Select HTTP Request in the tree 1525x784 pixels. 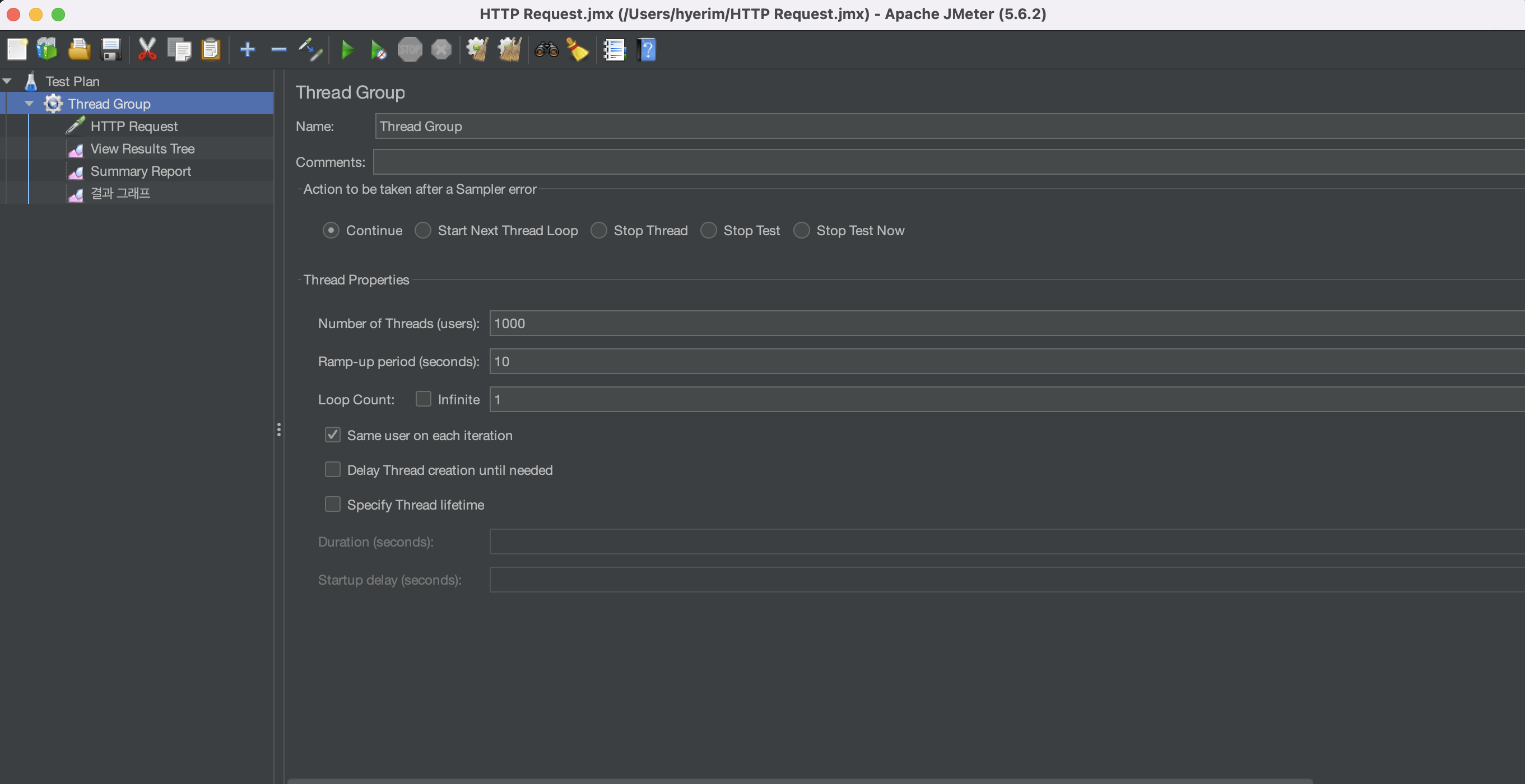pyautogui.click(x=134, y=126)
